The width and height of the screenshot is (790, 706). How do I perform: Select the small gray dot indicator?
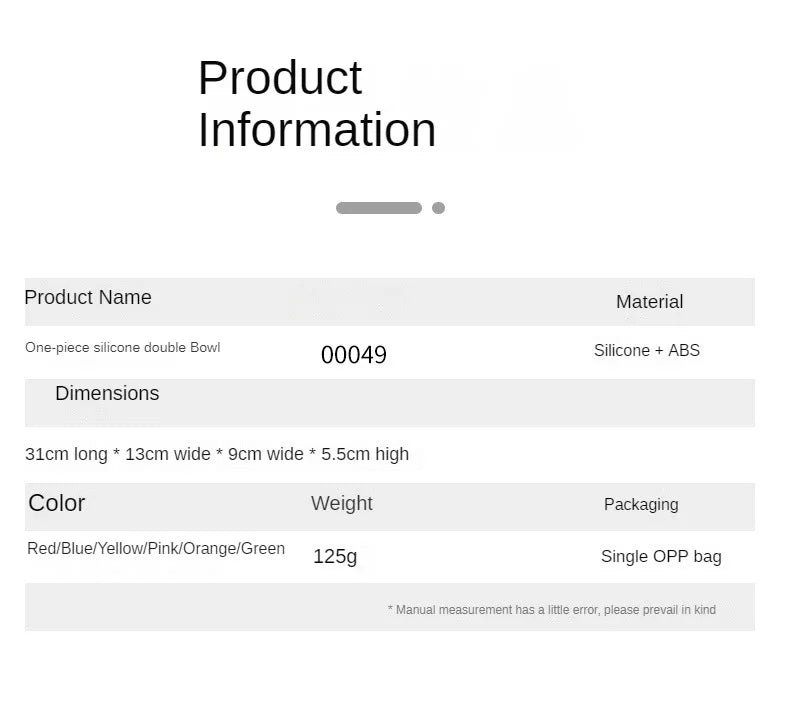point(438,208)
